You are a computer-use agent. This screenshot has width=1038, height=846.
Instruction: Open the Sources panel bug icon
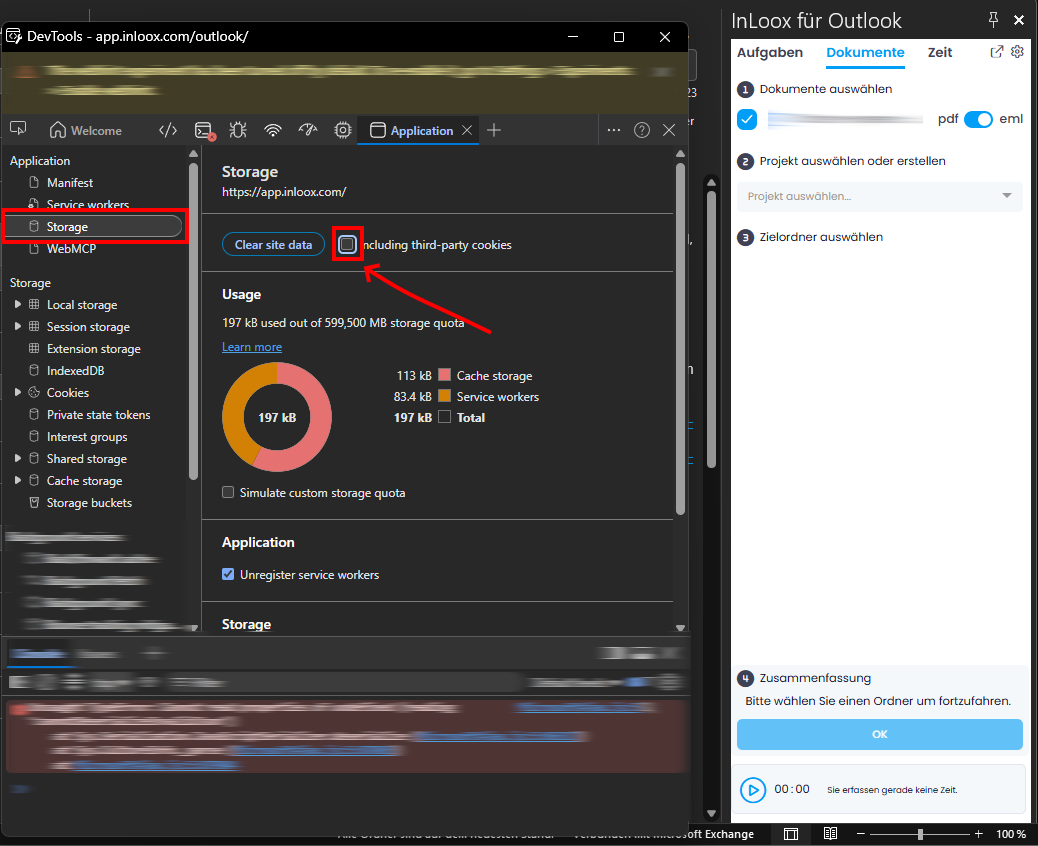coord(238,130)
